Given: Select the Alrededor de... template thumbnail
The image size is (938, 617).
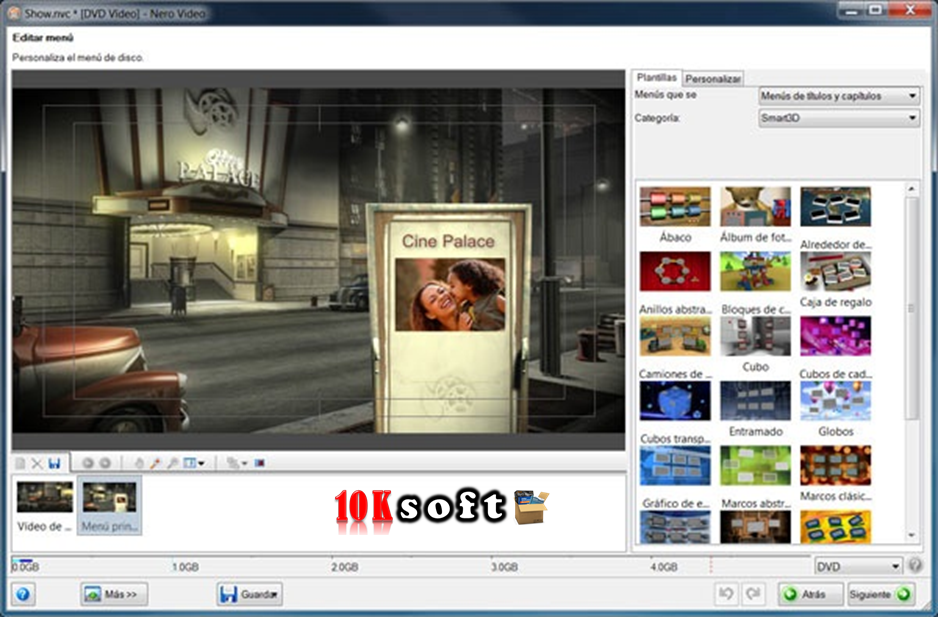Looking at the screenshot, I should pyautogui.click(x=835, y=206).
